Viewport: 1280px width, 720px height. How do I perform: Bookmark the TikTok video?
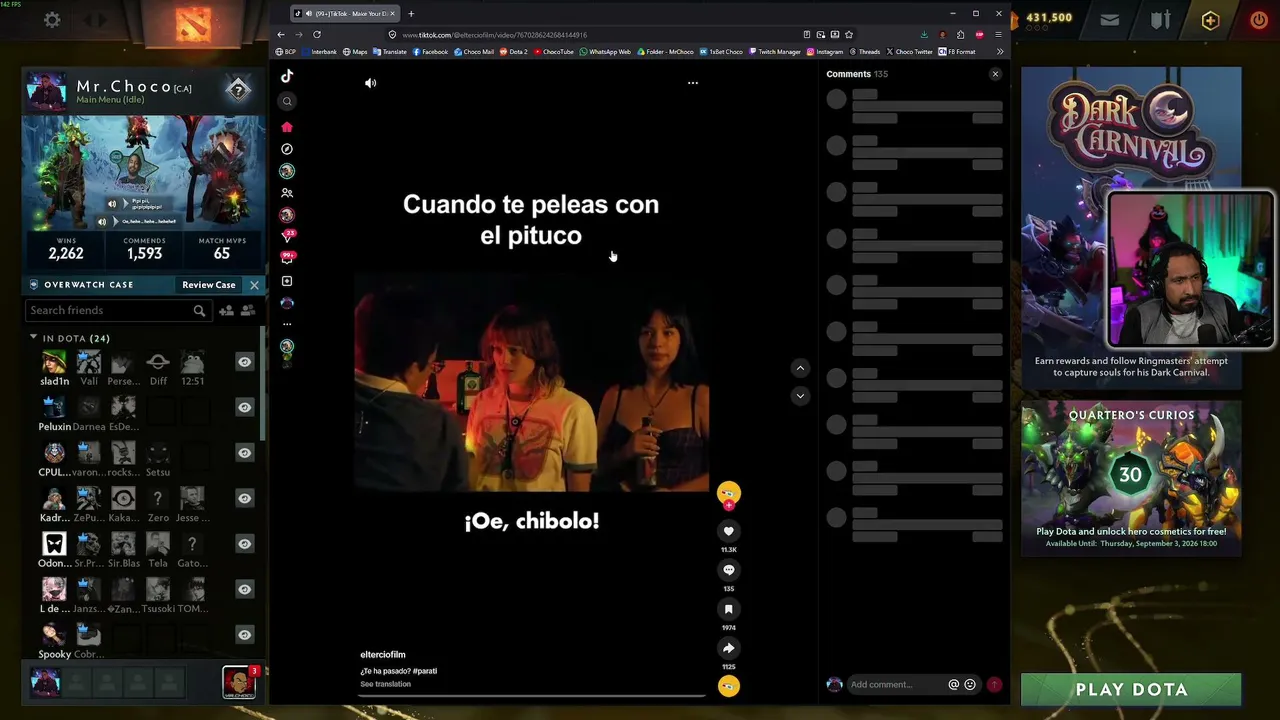pos(729,609)
